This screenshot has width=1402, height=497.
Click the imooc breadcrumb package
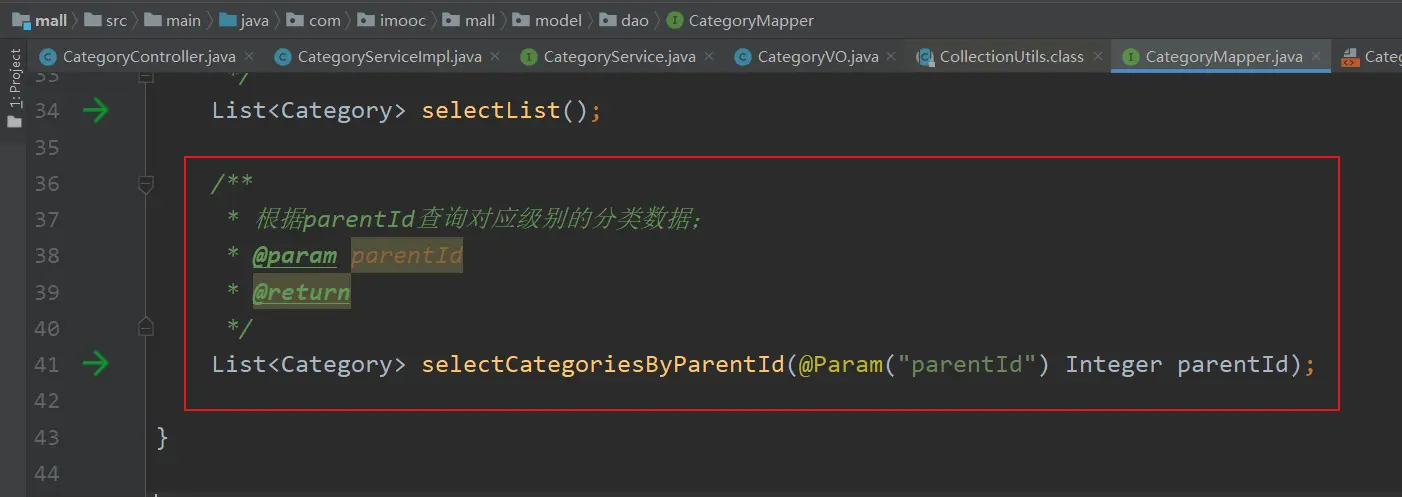pyautogui.click(x=391, y=20)
